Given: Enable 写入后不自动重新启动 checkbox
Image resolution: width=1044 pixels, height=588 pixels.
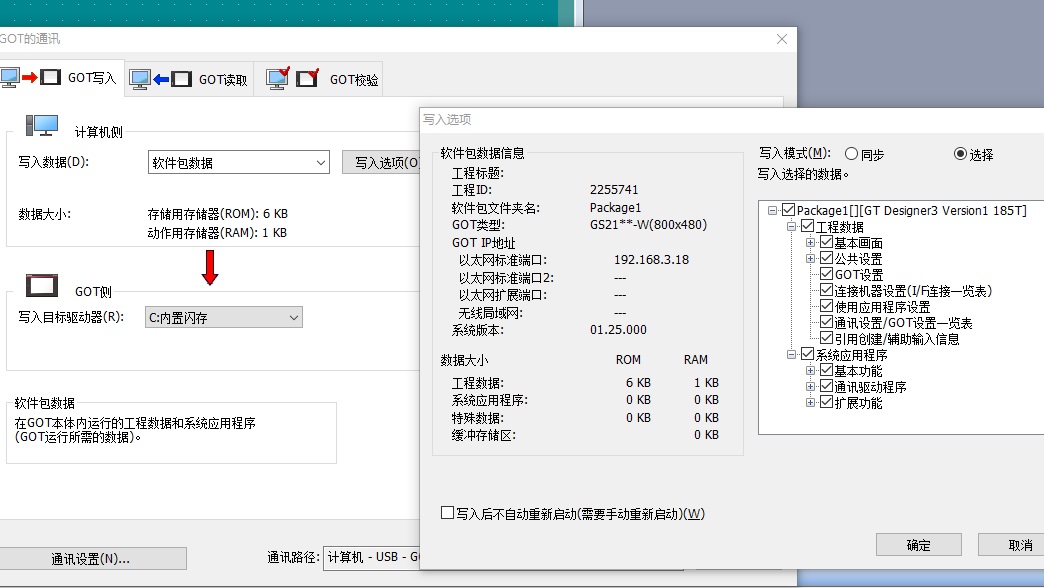Looking at the screenshot, I should click(448, 513).
